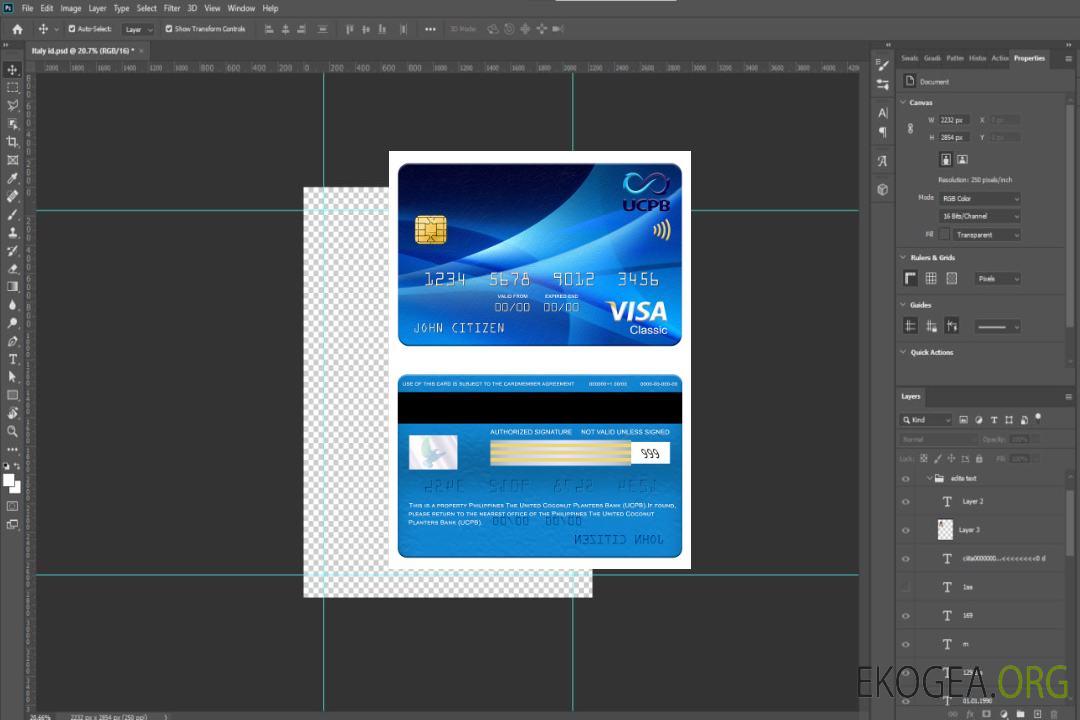The height and width of the screenshot is (720, 1080).
Task: Collapse the Canvas section
Action: point(903,102)
